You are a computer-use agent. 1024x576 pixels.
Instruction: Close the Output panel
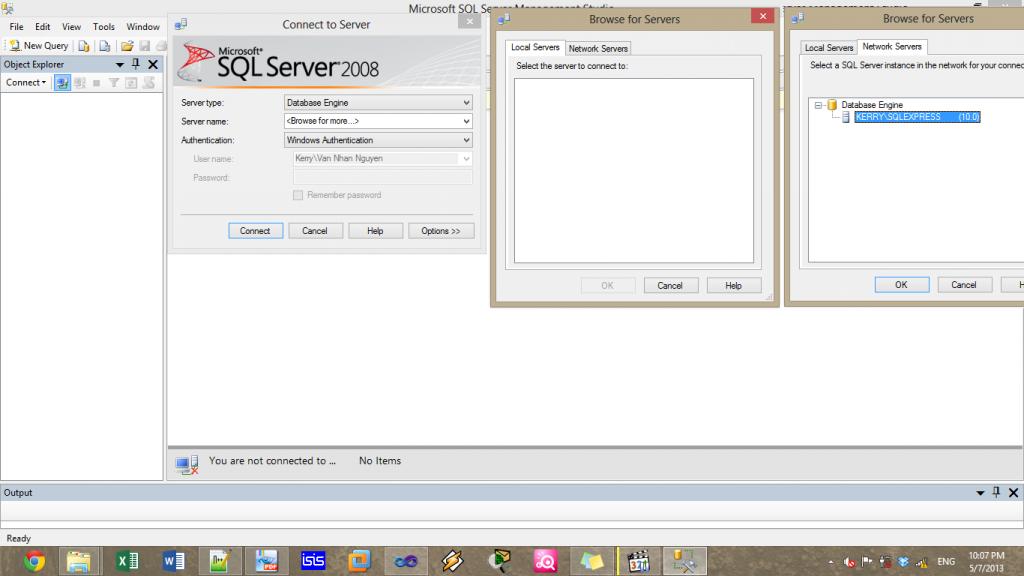tap(1013, 492)
